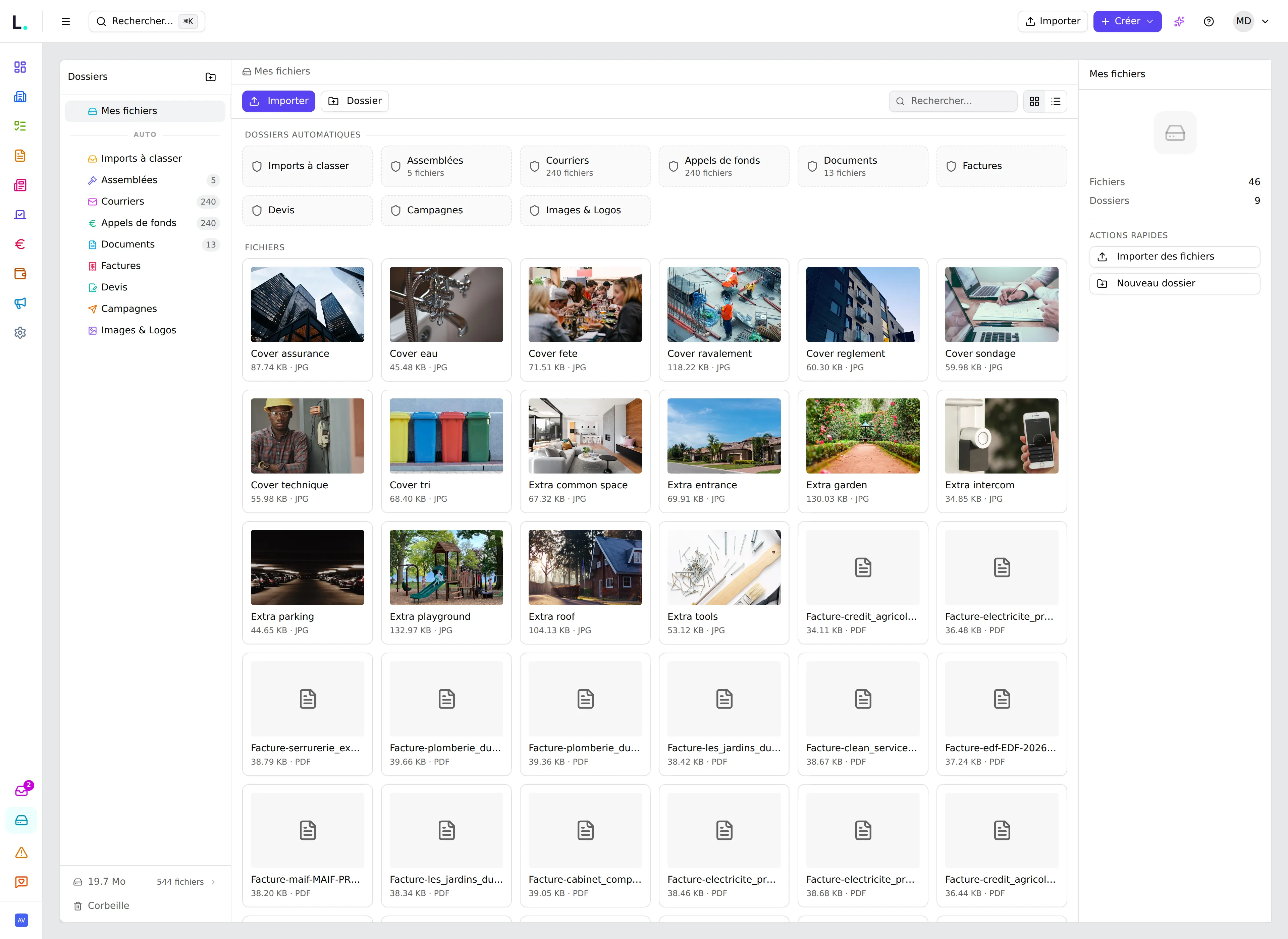Open Images & Logos in sidebar tree
This screenshot has height=939, width=1288.
click(x=145, y=331)
